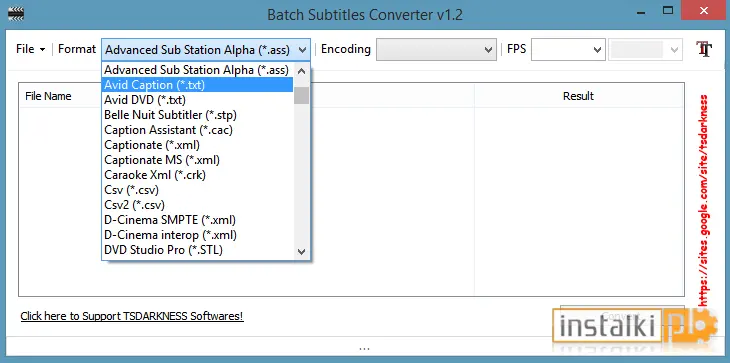730x363 pixels.
Task: Select Avid DVD (*.txt) format
Action: pos(197,100)
